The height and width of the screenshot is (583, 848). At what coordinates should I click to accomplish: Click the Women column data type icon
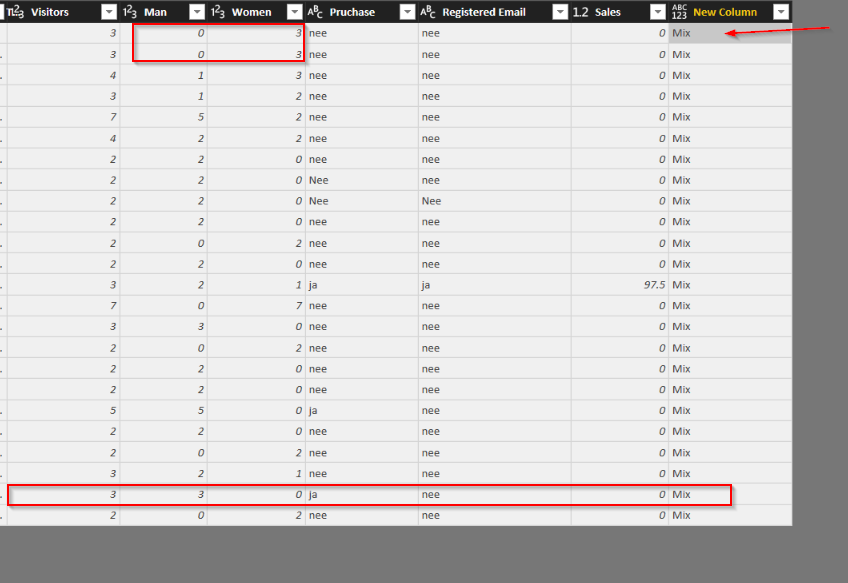[x=217, y=12]
